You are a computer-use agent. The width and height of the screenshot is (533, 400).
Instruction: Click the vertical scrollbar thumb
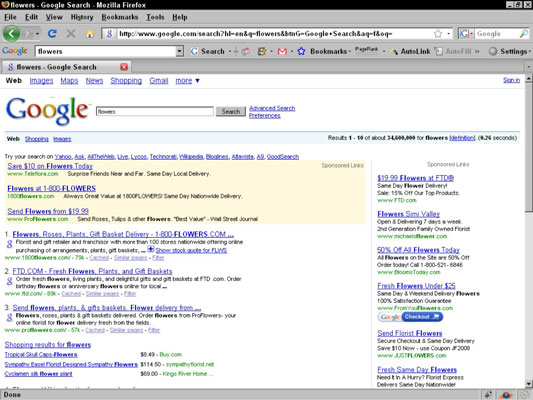pos(529,147)
